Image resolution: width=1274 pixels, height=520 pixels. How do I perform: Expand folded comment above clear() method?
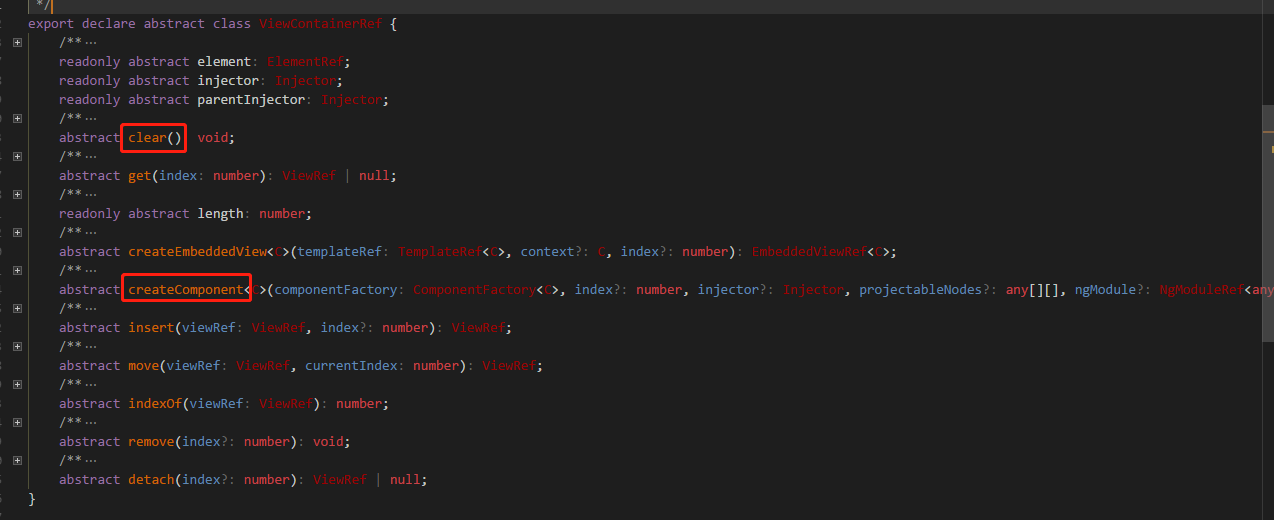pos(17,119)
